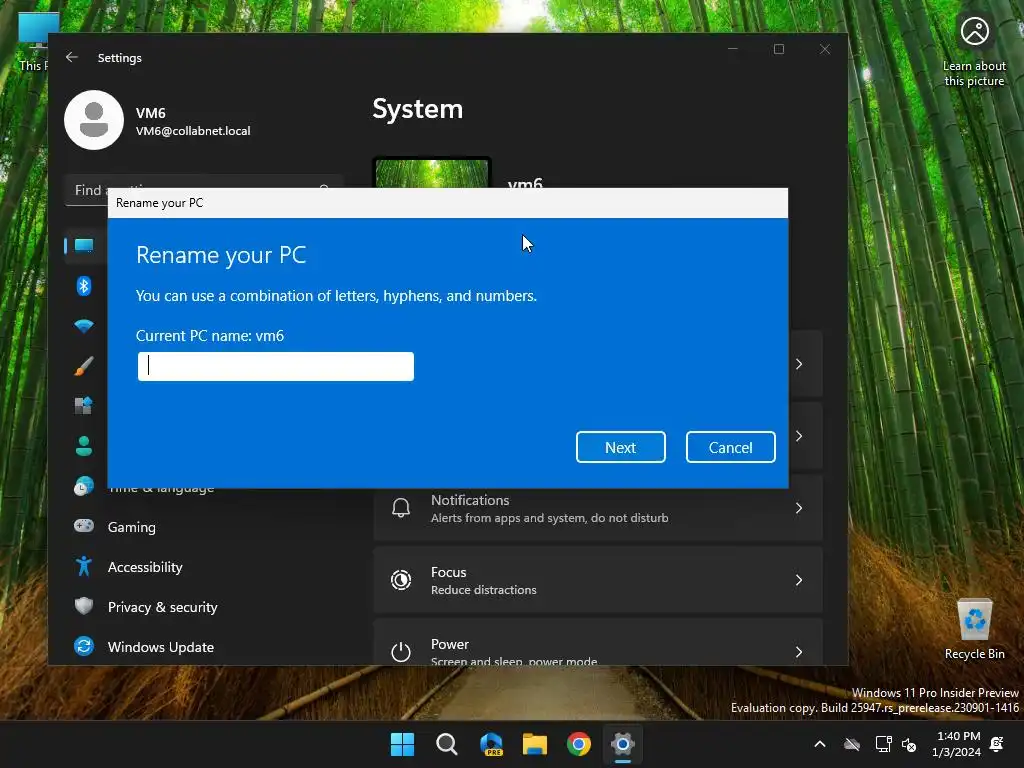Open Focus settings row

598,580
